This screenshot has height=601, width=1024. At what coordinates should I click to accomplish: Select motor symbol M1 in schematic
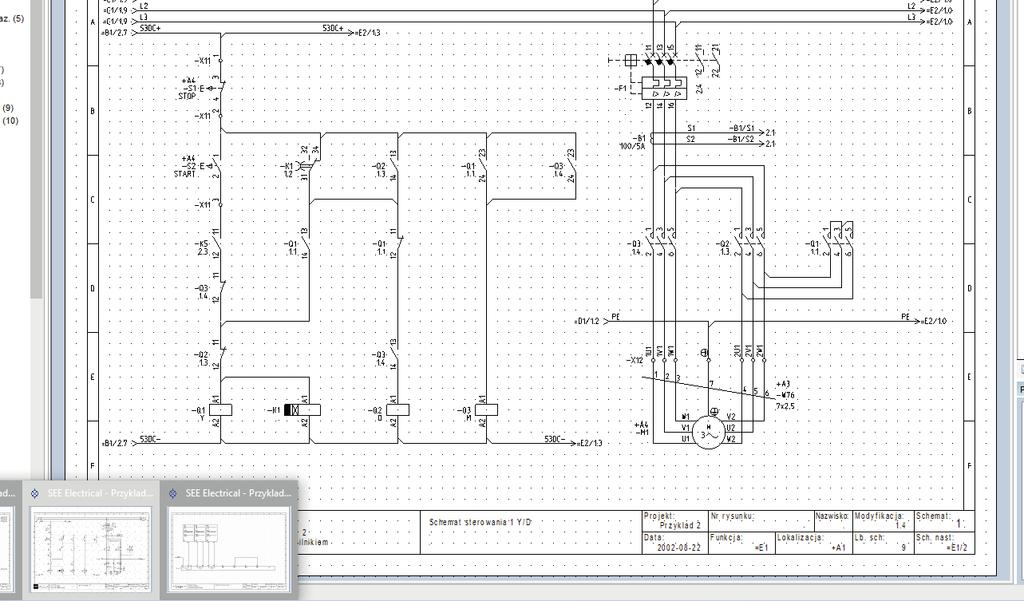709,433
